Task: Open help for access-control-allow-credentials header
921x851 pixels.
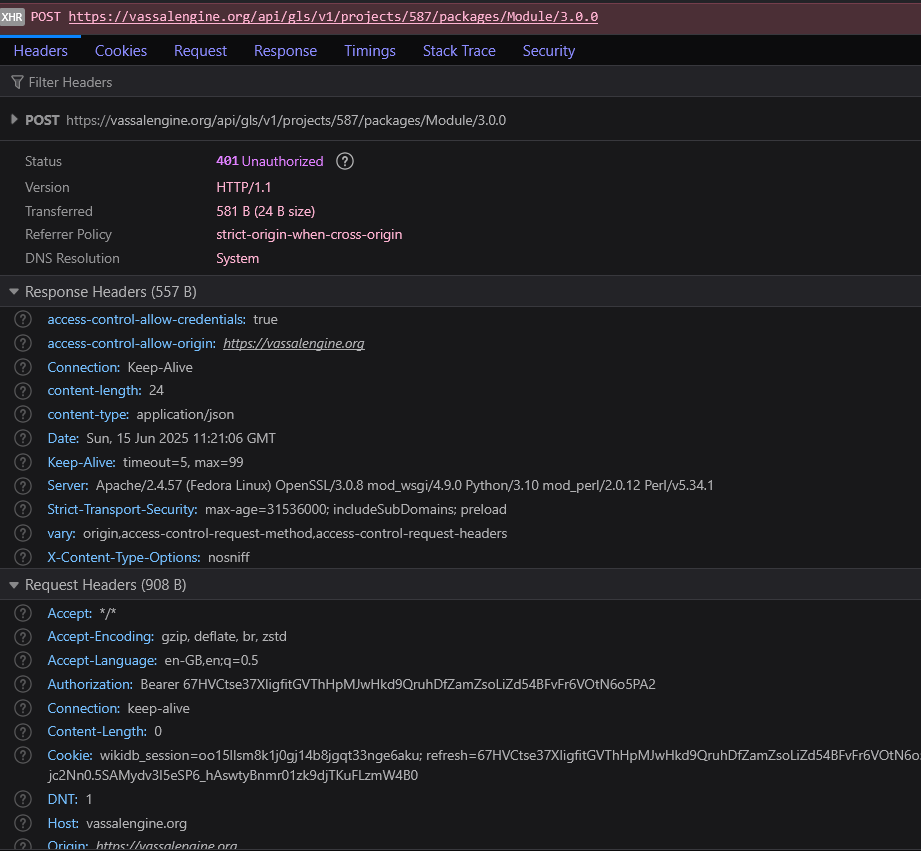Action: pyautogui.click(x=23, y=319)
